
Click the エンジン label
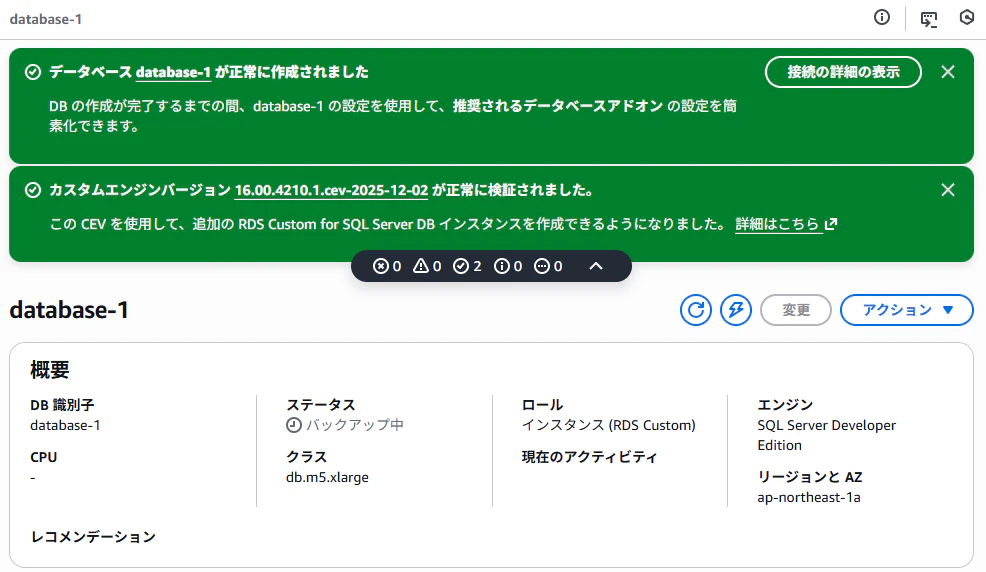(x=785, y=405)
